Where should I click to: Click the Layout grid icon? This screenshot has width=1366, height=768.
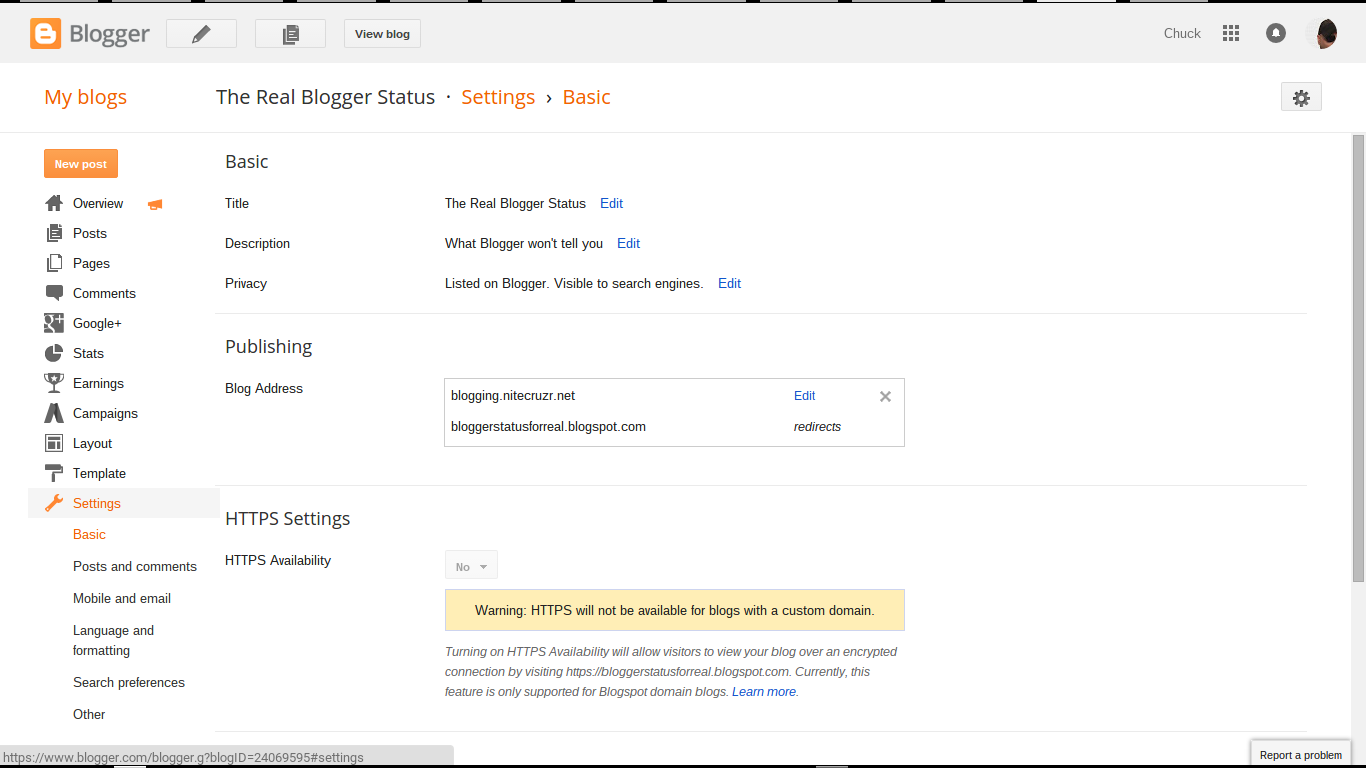pyautogui.click(x=54, y=443)
